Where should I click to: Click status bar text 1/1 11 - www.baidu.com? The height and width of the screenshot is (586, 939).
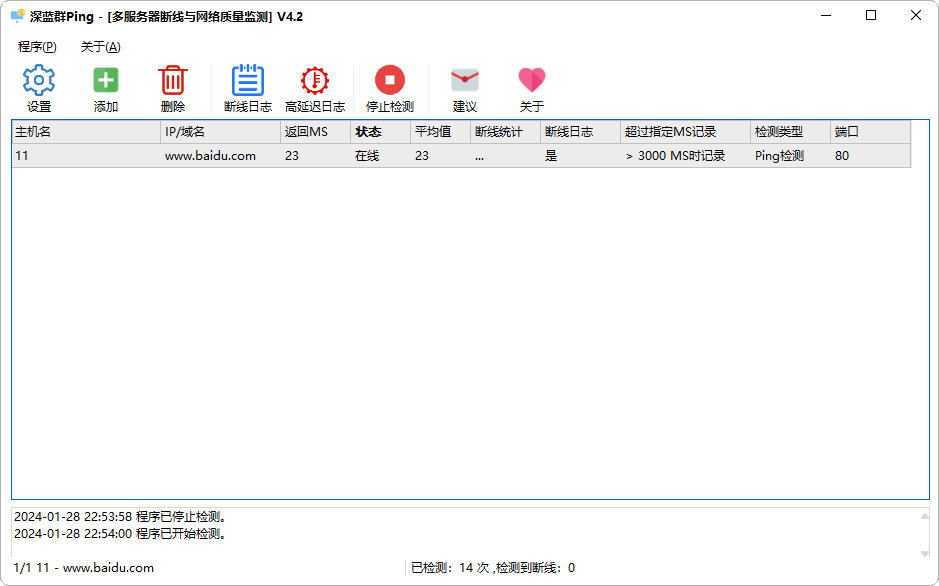(83, 567)
